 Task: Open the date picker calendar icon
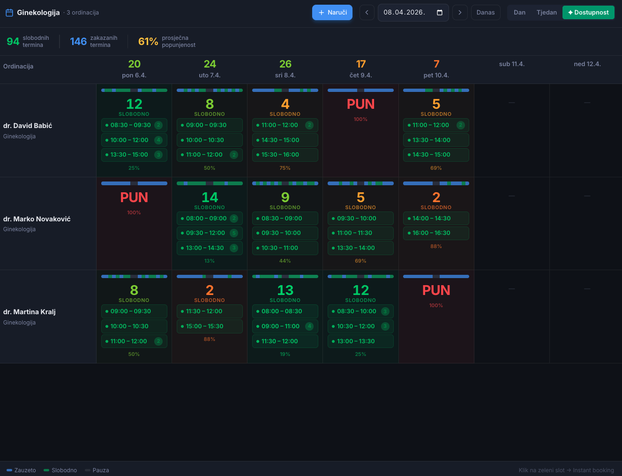[x=440, y=13]
